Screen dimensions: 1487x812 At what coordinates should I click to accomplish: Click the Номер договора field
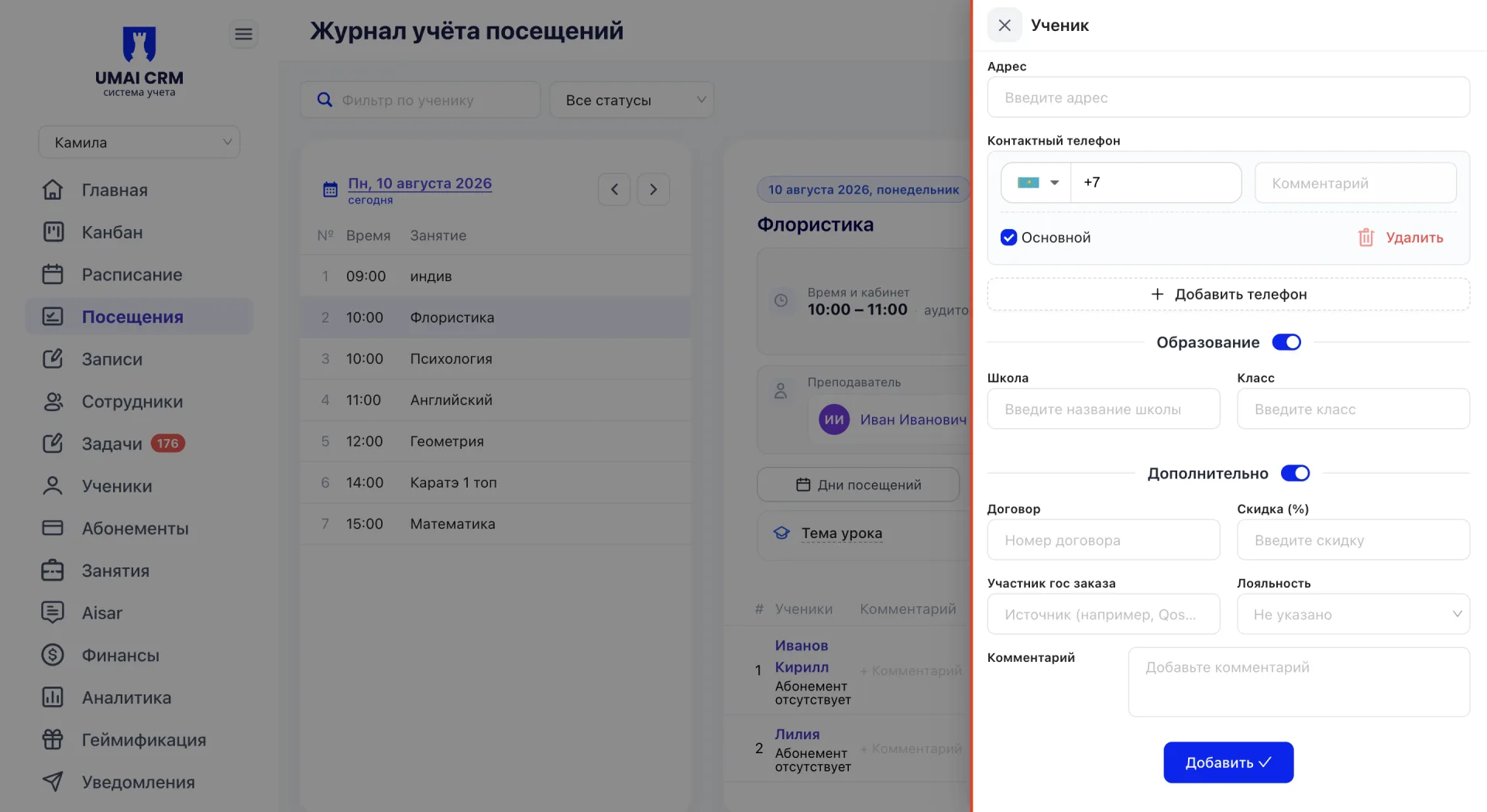1104,540
